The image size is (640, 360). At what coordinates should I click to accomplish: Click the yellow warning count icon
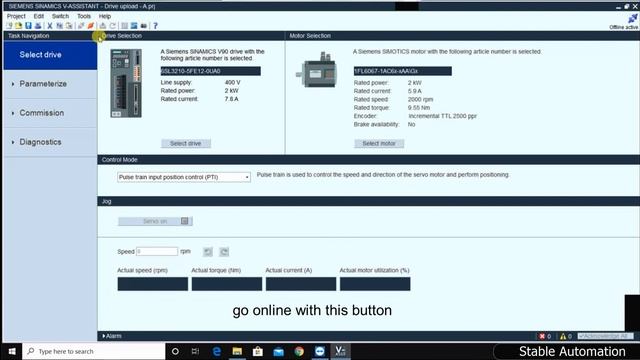click(x=563, y=336)
